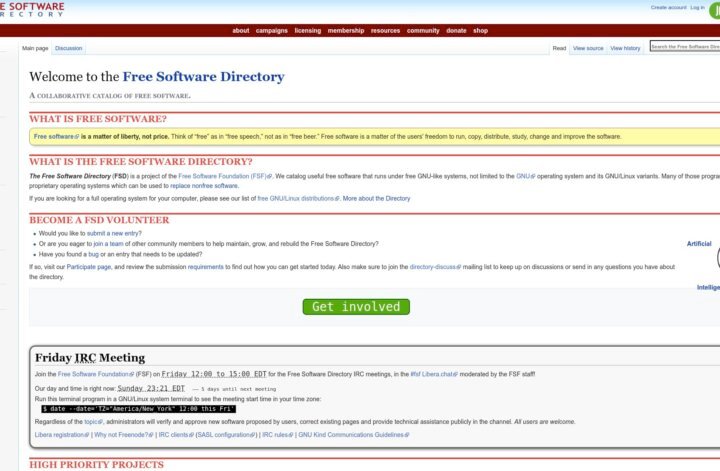Viewport: 720px width, 471px height.
Task: Open the 'campaigns' navigation item
Action: 271,31
